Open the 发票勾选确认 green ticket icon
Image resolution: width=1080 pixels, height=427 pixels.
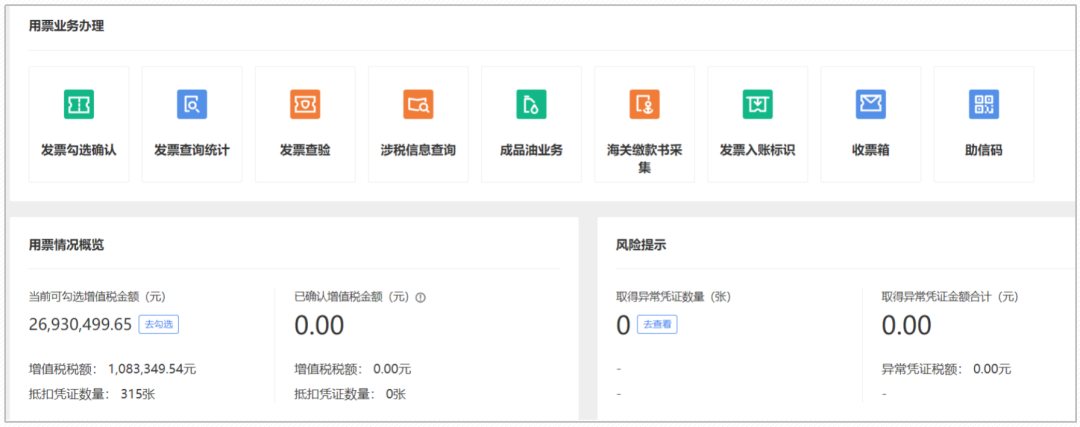[79, 104]
